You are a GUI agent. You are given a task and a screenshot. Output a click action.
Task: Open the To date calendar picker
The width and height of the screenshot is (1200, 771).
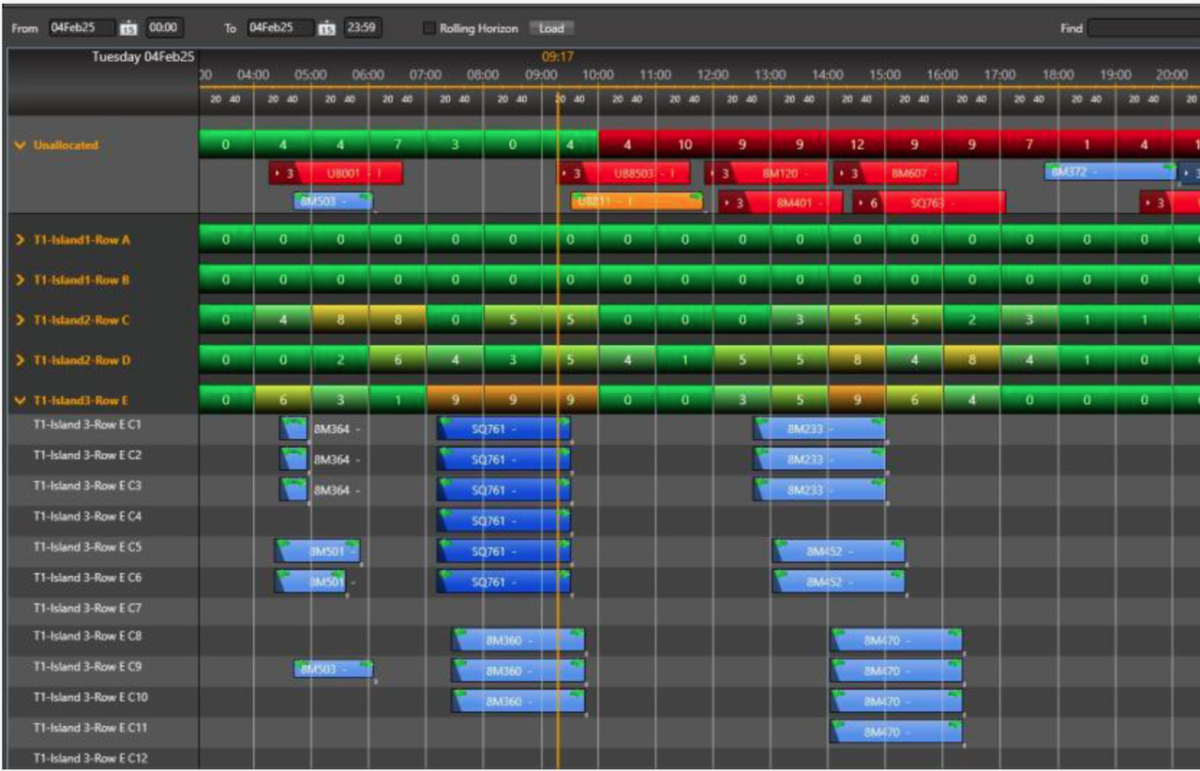point(327,28)
